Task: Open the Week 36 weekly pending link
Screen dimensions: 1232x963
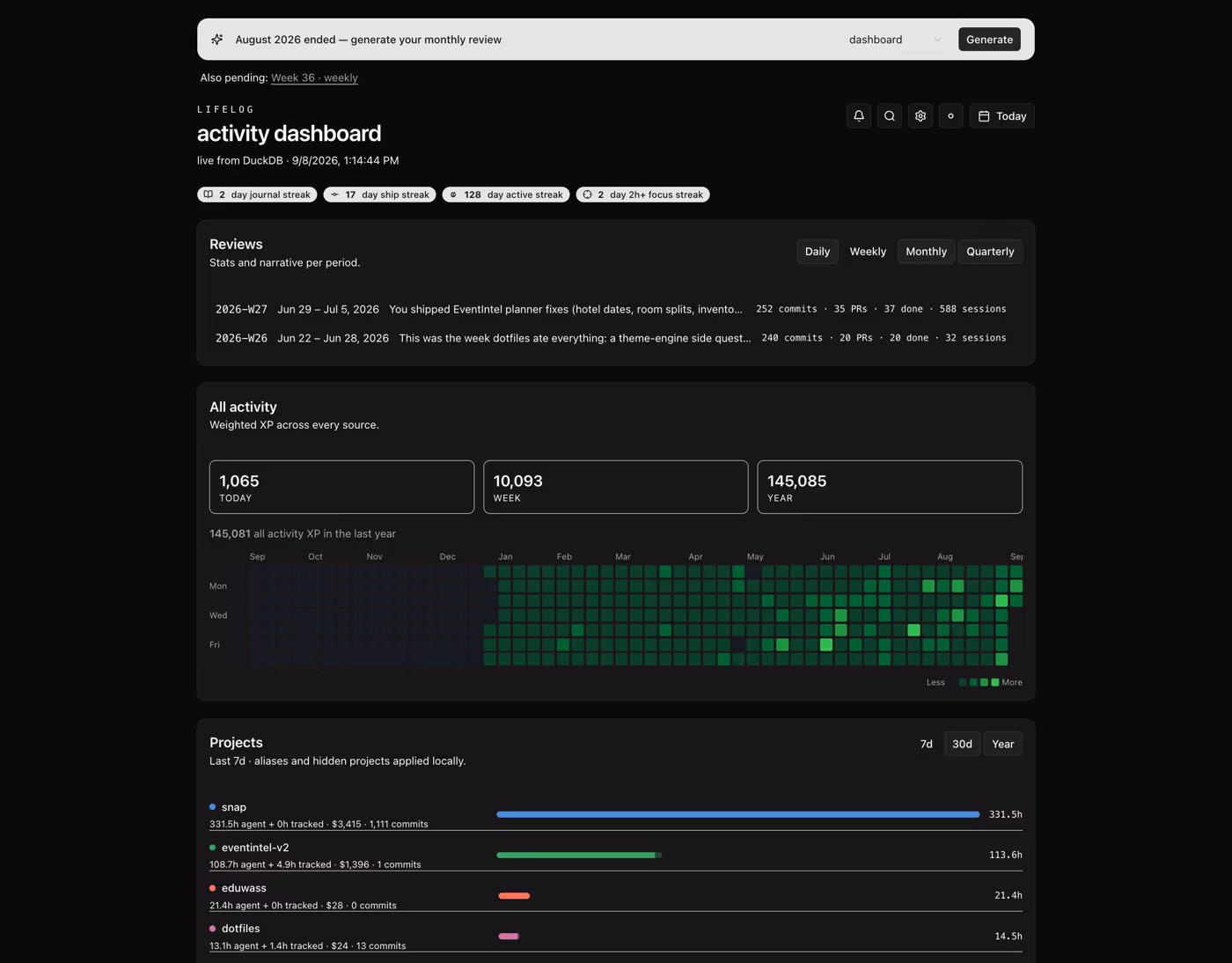Action: point(314,77)
